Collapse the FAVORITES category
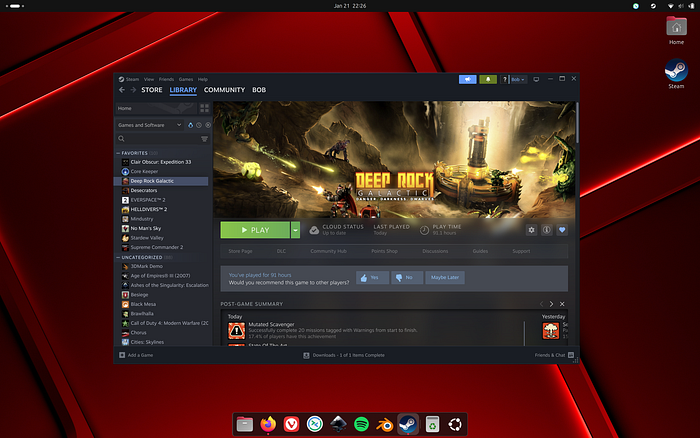The width and height of the screenshot is (700, 438). tap(118, 153)
